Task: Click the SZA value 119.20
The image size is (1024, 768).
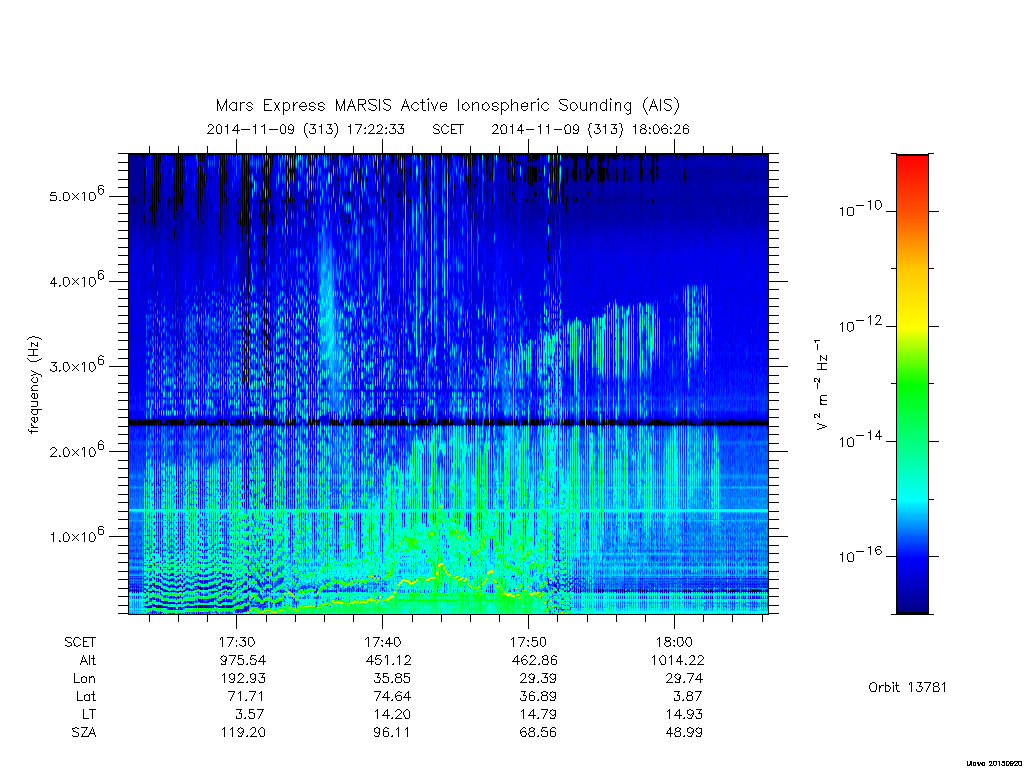Action: 243,732
